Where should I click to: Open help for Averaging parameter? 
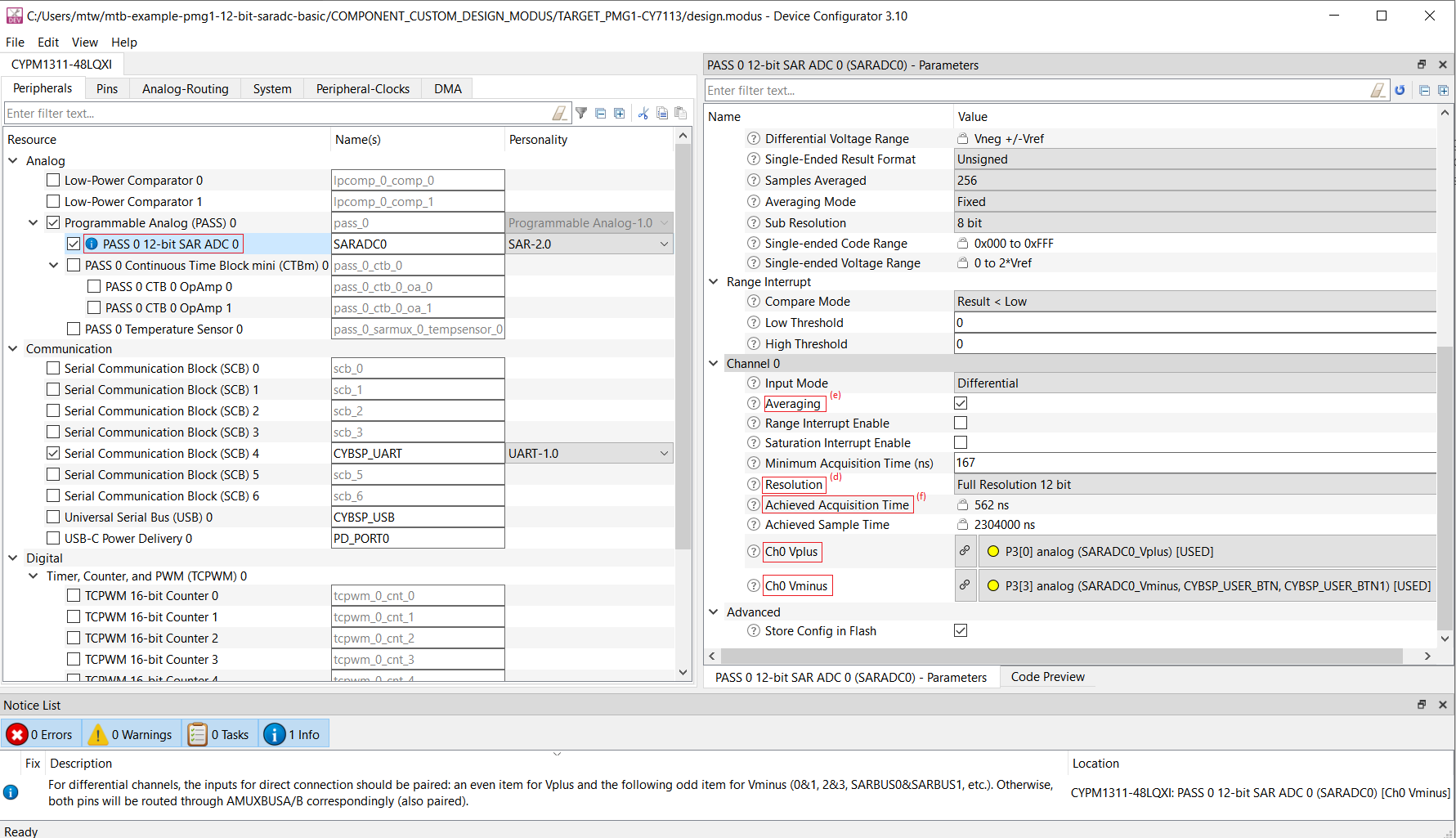(754, 403)
